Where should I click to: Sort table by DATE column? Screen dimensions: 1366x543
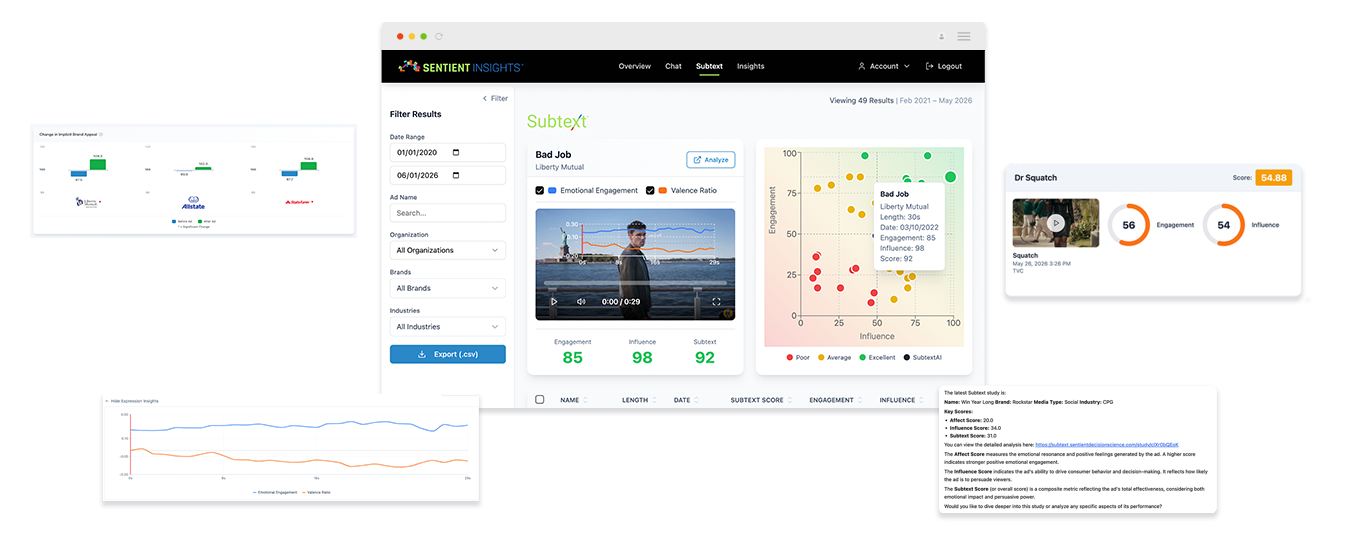point(685,400)
